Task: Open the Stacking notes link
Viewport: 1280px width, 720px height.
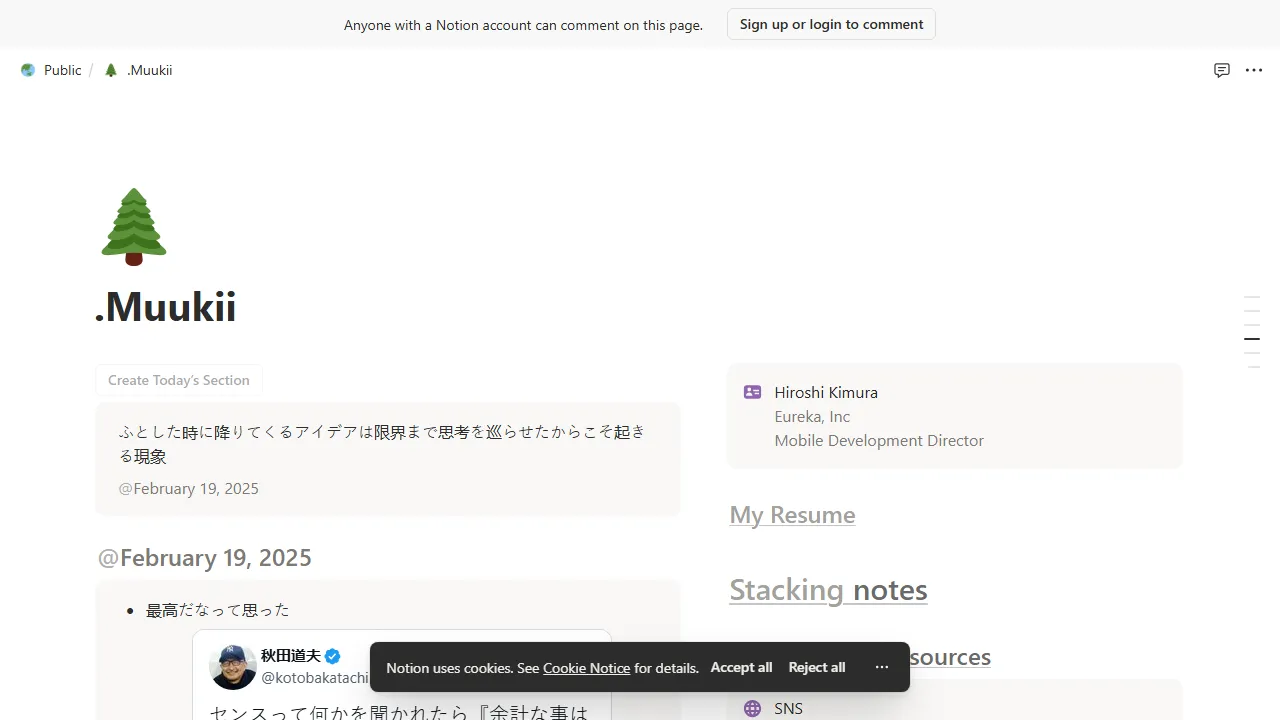Action: click(828, 590)
